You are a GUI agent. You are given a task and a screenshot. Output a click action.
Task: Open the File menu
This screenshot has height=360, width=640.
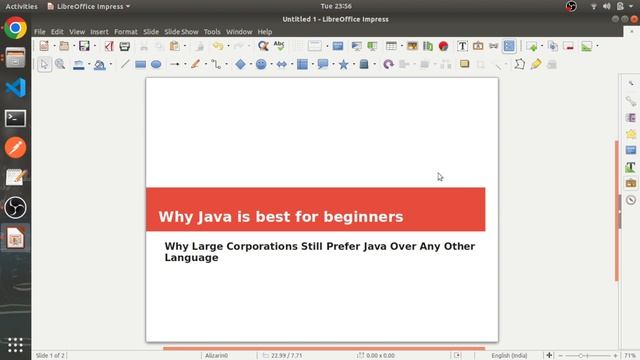click(x=40, y=32)
